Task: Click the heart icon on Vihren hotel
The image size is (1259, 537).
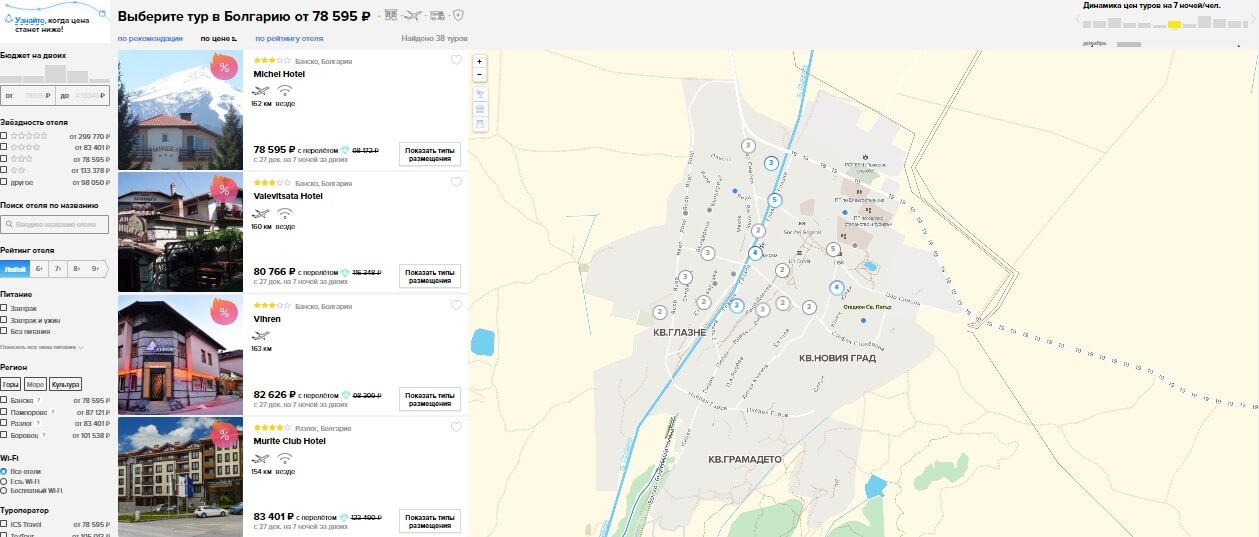Action: tap(456, 305)
